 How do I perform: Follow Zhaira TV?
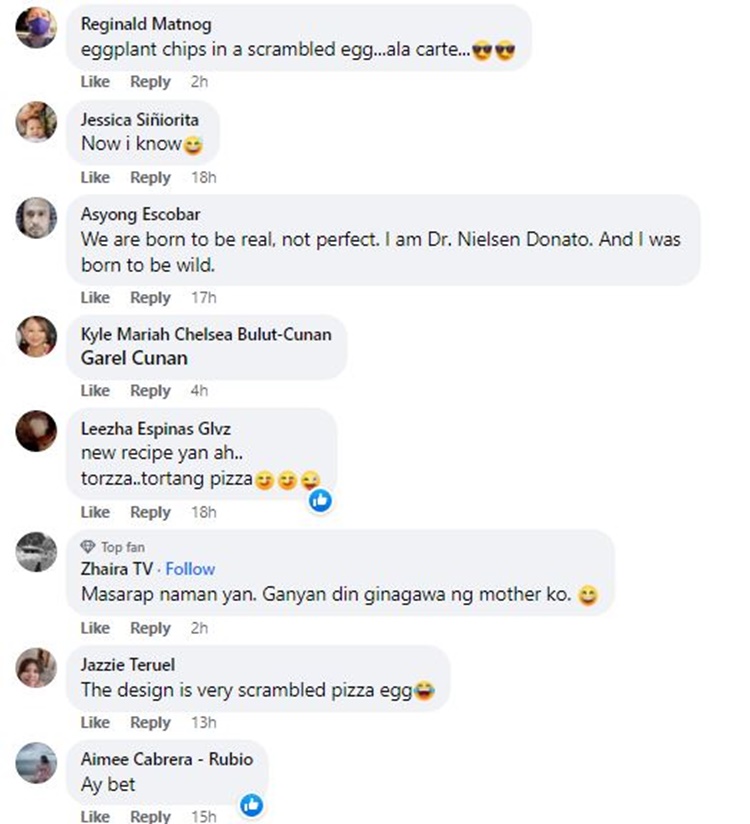pos(190,569)
